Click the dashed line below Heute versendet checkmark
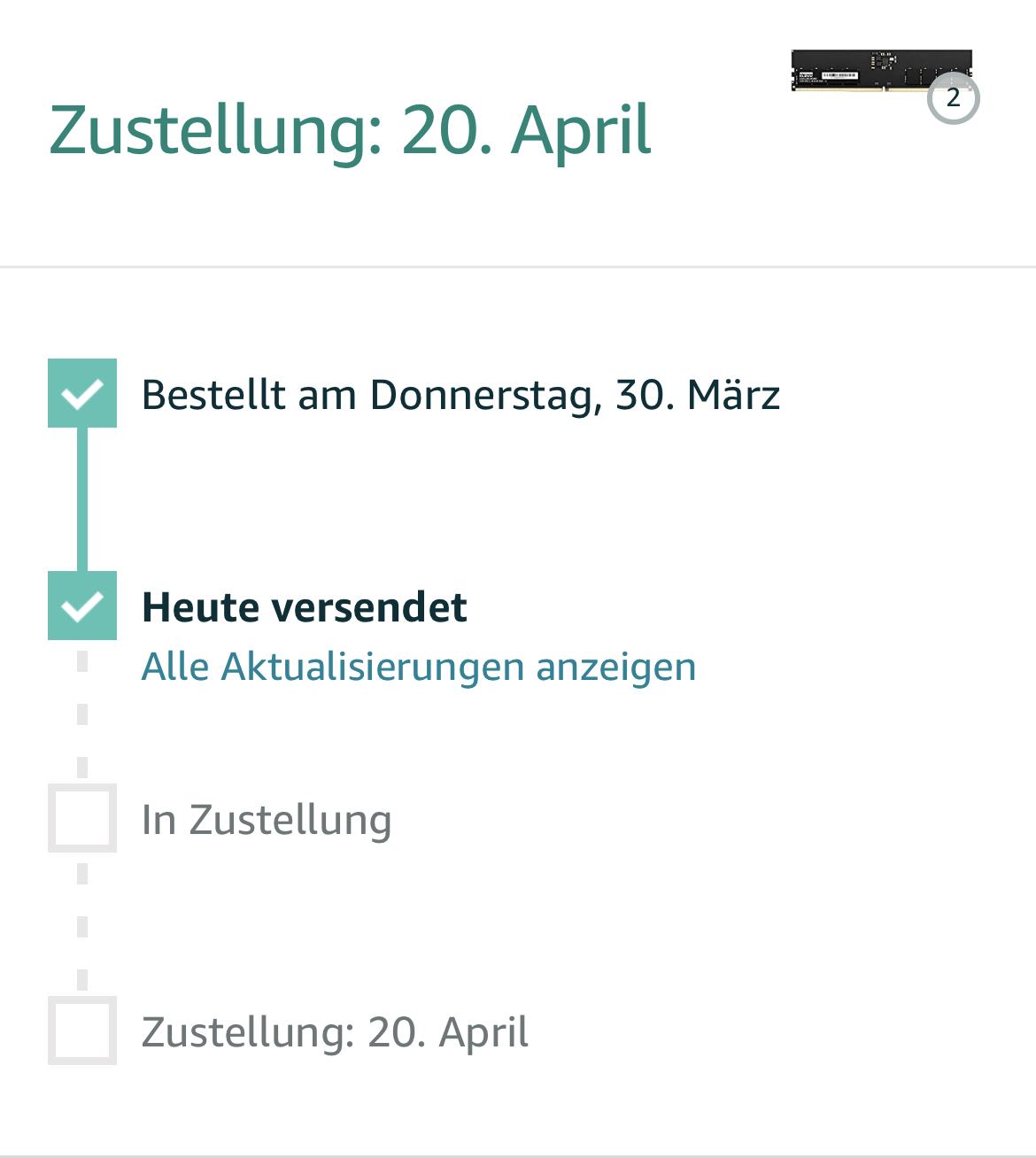Image resolution: width=1036 pixels, height=1158 pixels. click(81, 713)
